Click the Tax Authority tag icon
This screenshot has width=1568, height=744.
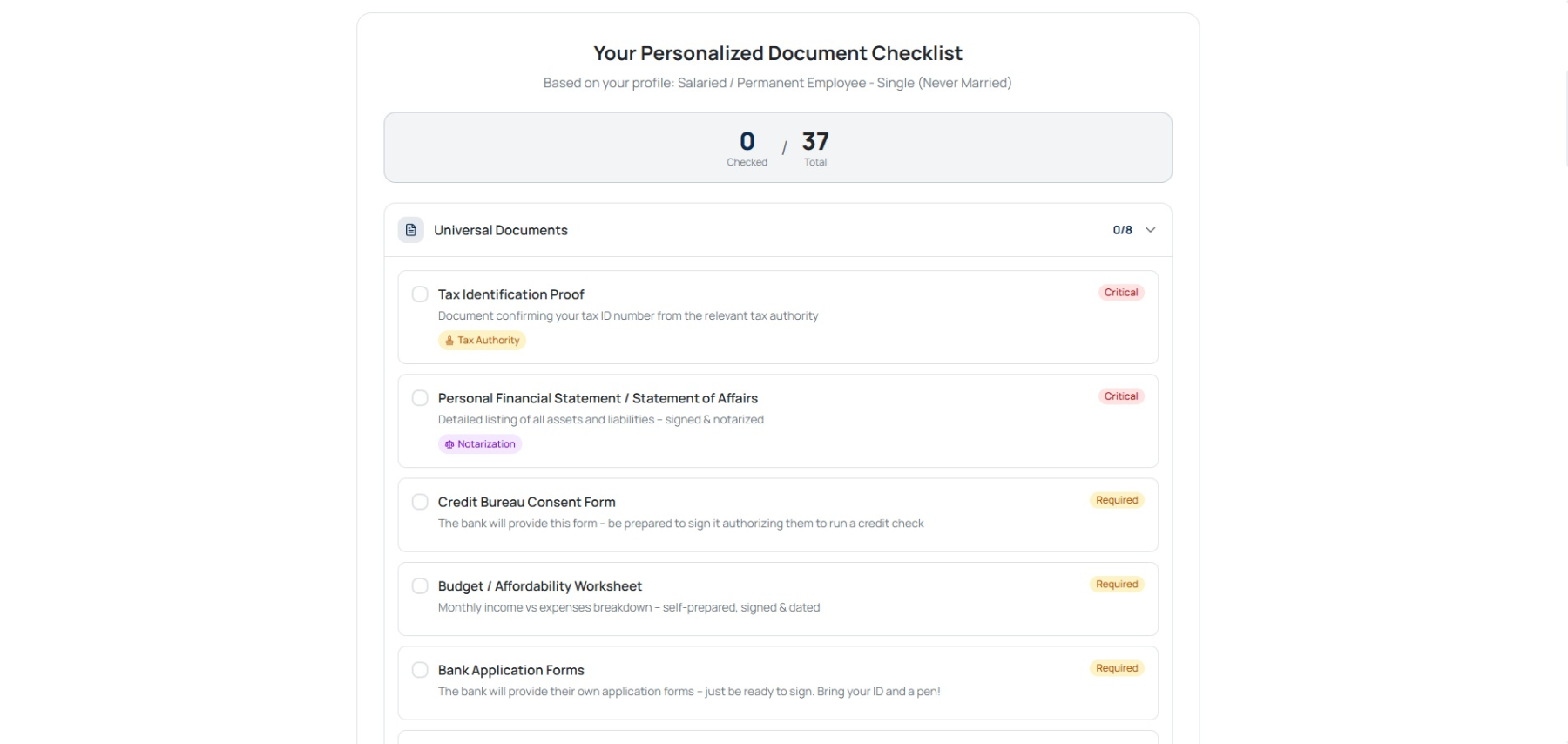[449, 341]
